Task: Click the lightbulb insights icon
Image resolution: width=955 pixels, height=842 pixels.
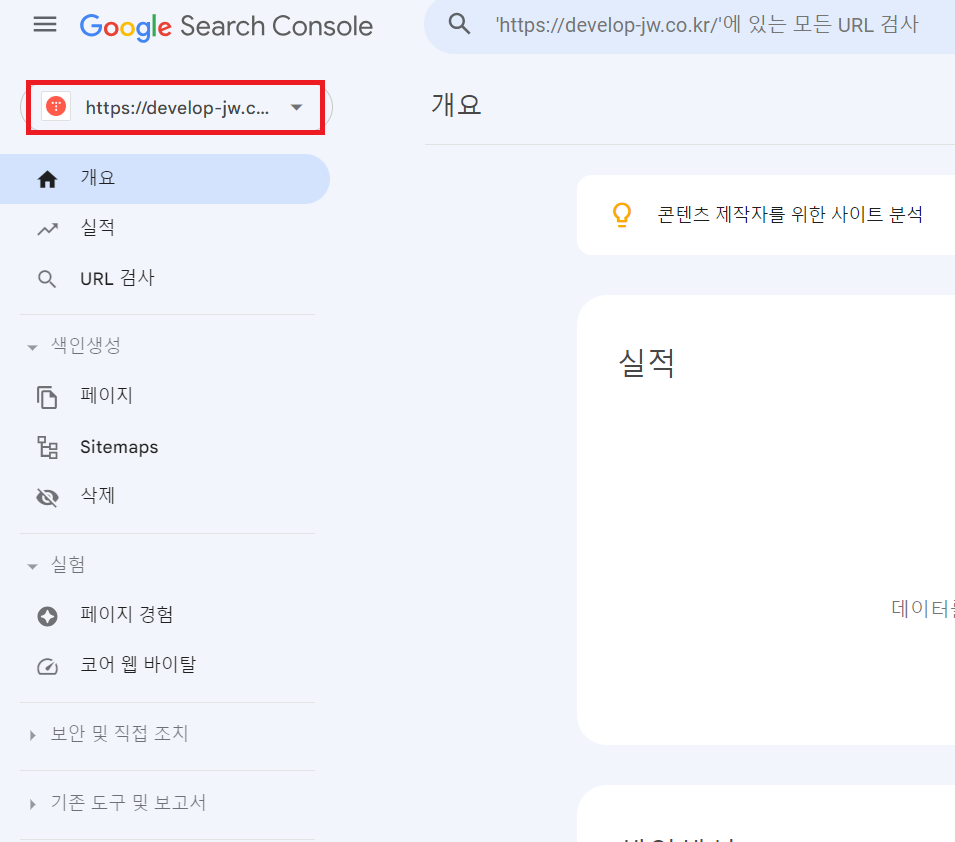Action: (x=622, y=214)
